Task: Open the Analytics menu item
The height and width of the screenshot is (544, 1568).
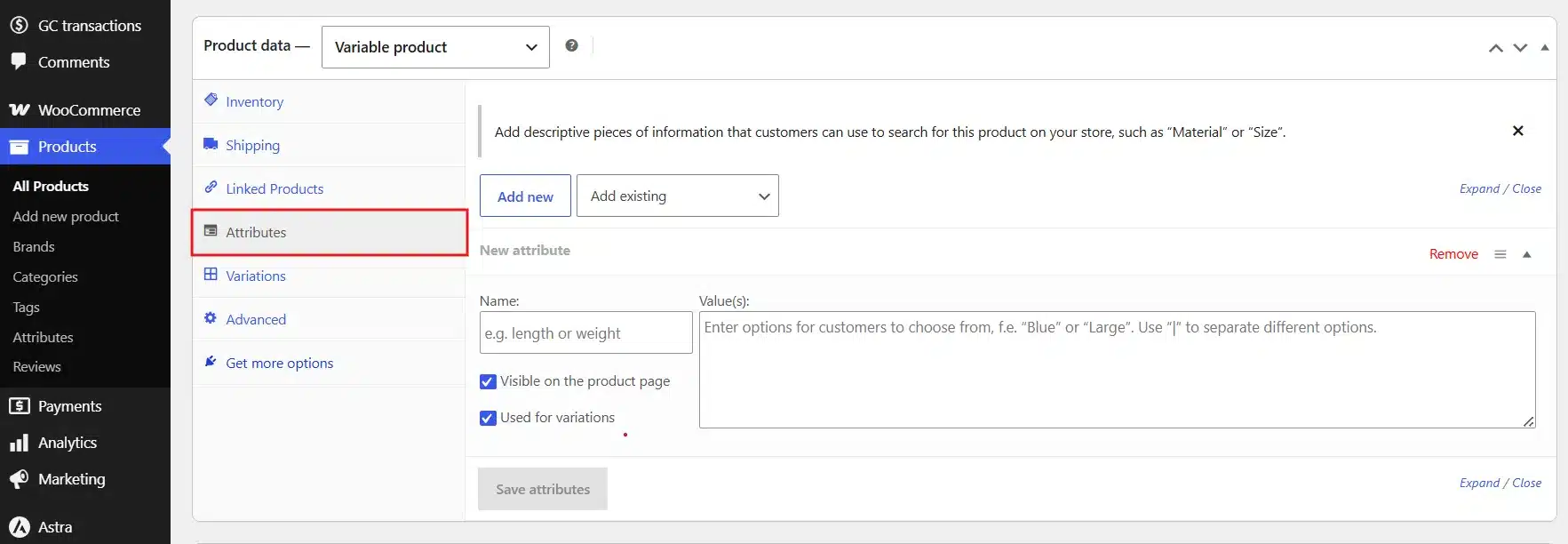Action: pyautogui.click(x=85, y=443)
